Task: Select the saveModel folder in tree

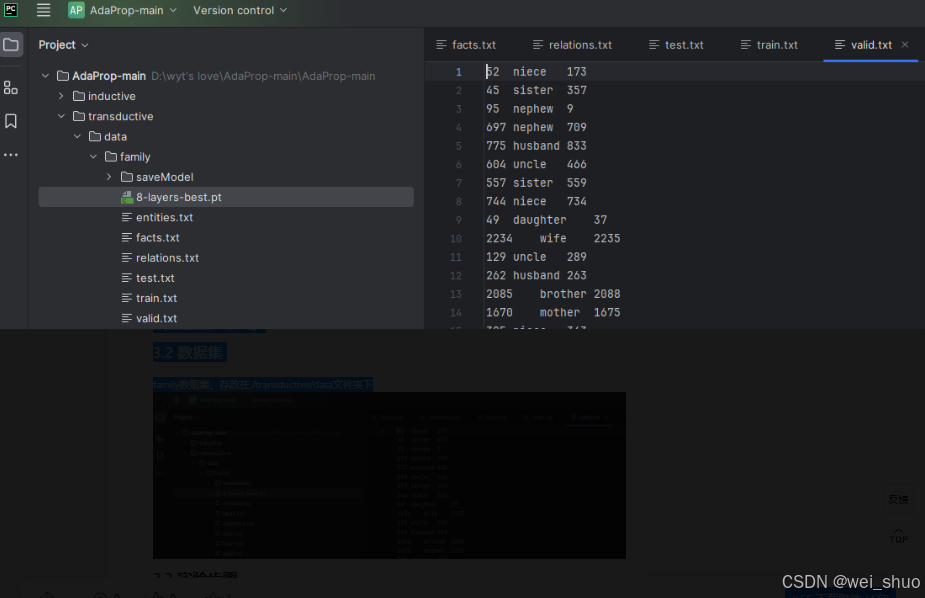Action: tap(158, 177)
